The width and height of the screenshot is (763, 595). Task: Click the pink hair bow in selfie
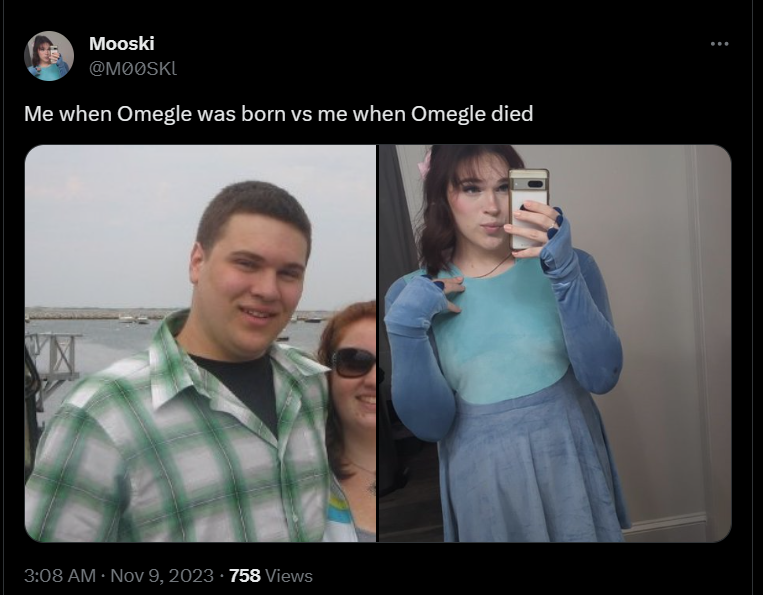click(426, 163)
